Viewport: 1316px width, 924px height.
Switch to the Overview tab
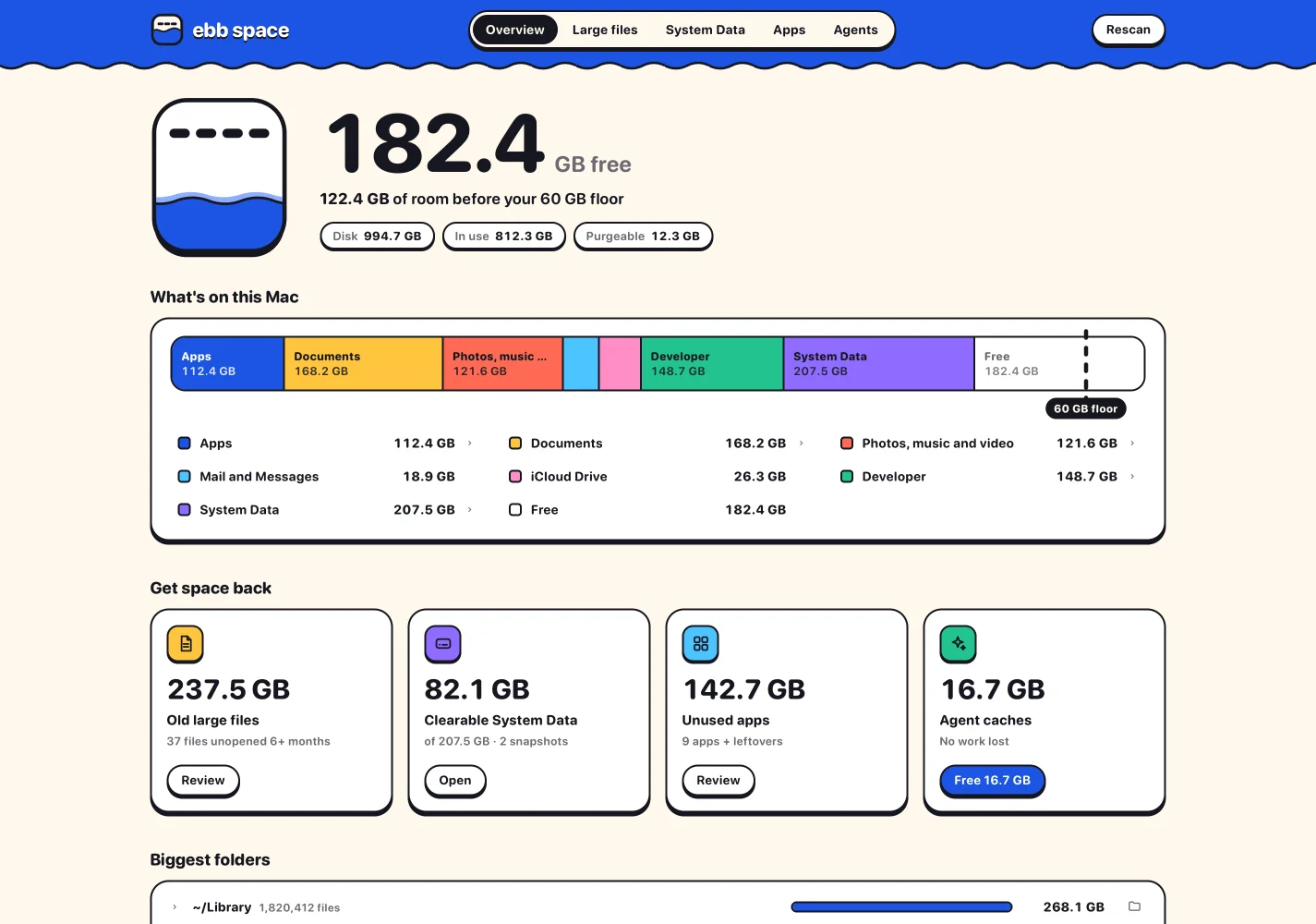(x=515, y=30)
